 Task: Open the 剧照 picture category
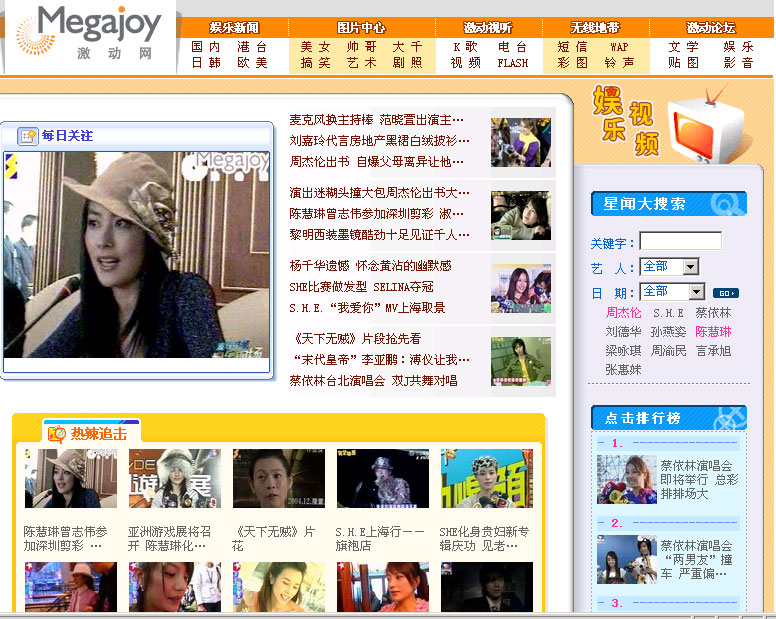pyautogui.click(x=408, y=63)
